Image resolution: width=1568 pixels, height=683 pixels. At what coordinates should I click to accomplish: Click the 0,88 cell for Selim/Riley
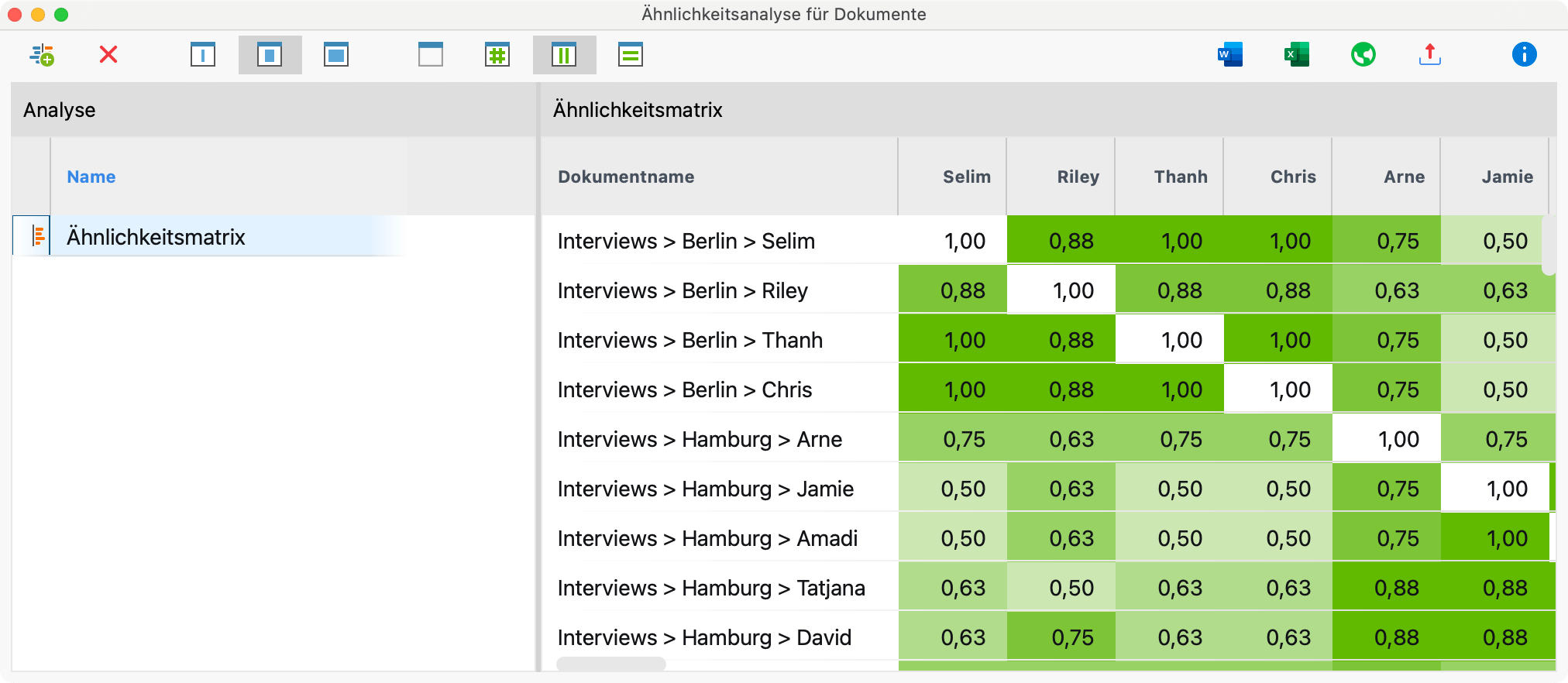click(x=1061, y=239)
